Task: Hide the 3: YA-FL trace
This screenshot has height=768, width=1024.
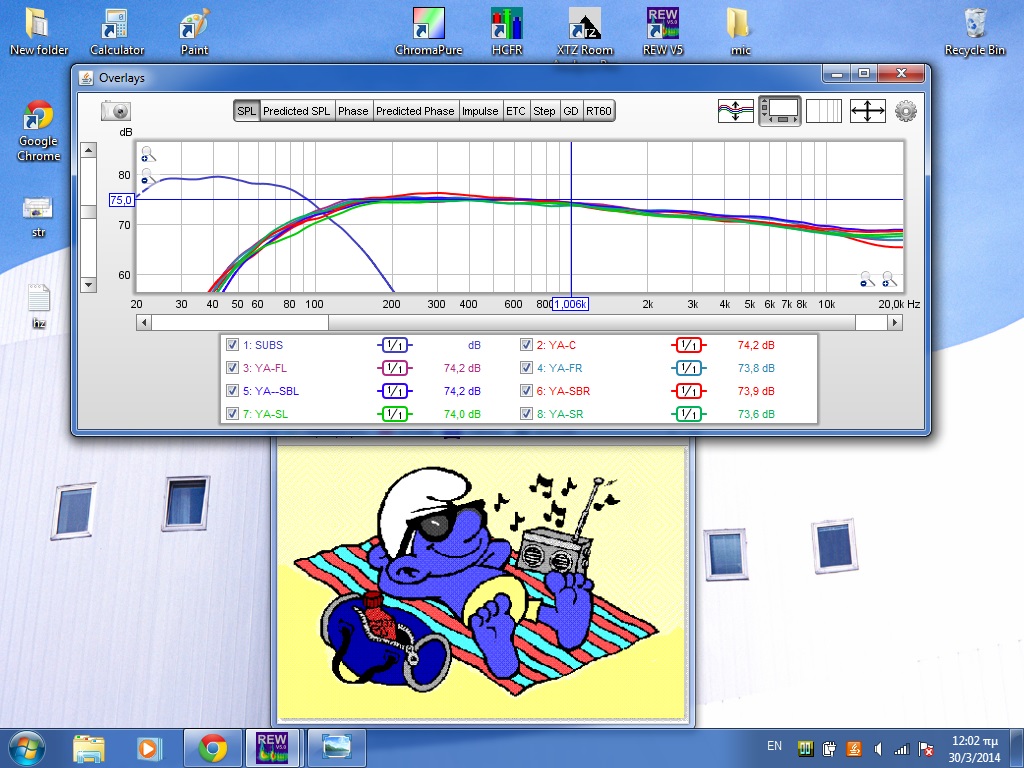Action: pos(232,368)
